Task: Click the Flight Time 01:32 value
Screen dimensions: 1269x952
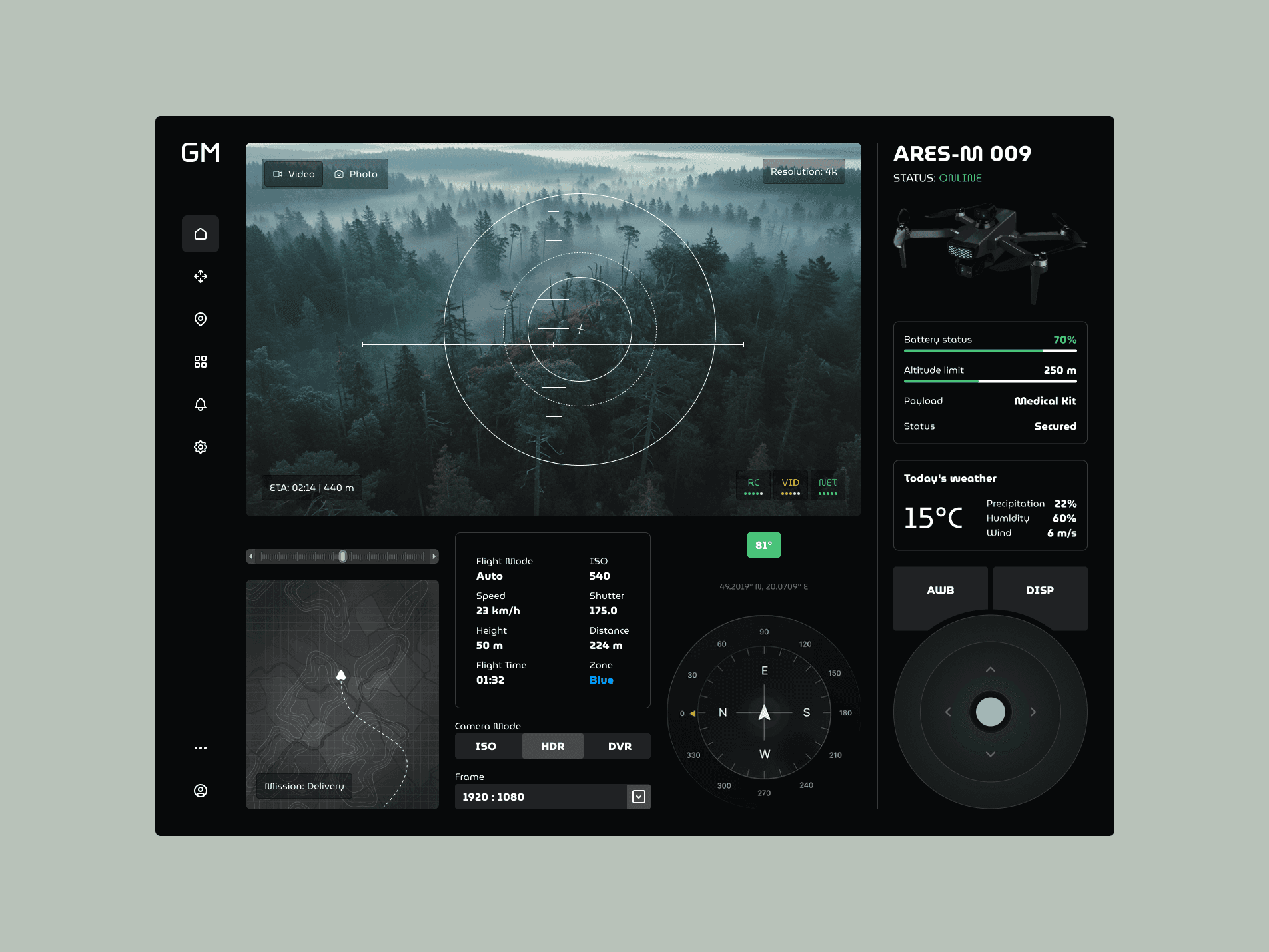Action: [490, 680]
